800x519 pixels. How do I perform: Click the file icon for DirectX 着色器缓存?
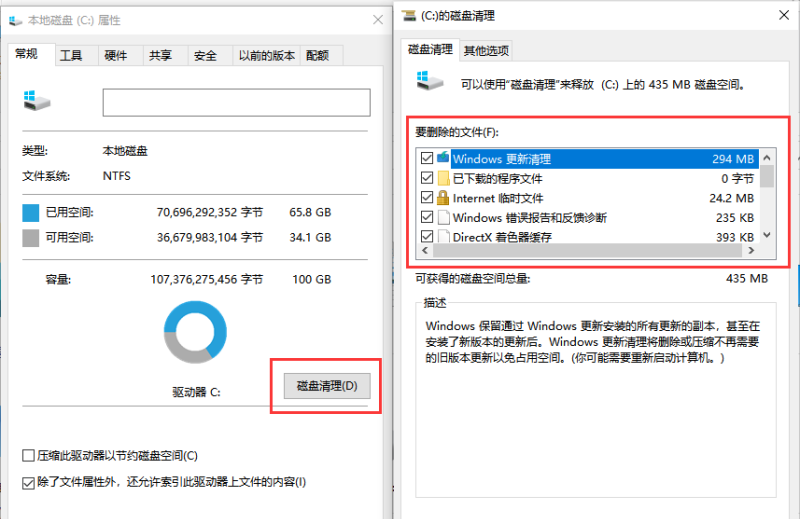[443, 236]
